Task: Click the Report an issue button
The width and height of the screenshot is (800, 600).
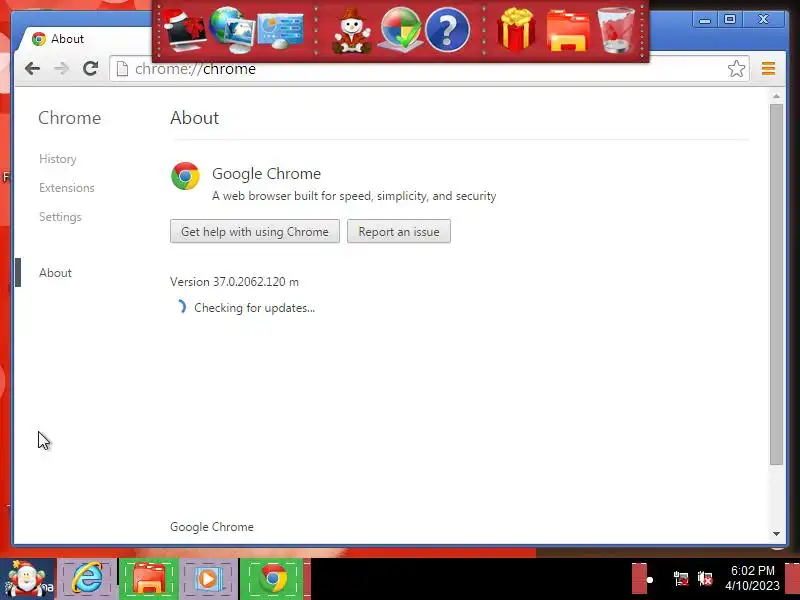Action: click(x=399, y=232)
